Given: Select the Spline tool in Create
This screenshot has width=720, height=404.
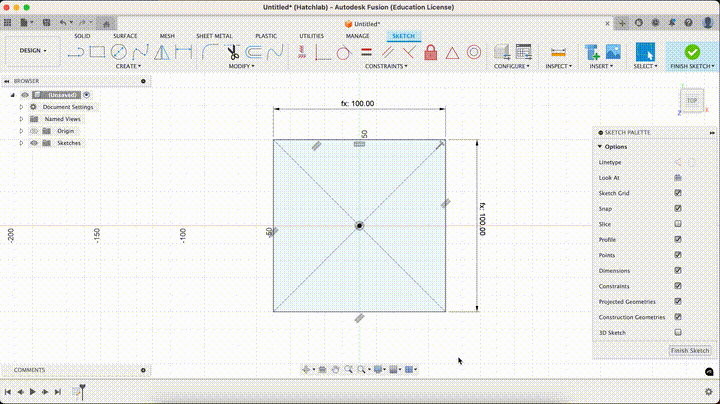Looking at the screenshot, I should pos(141,52).
